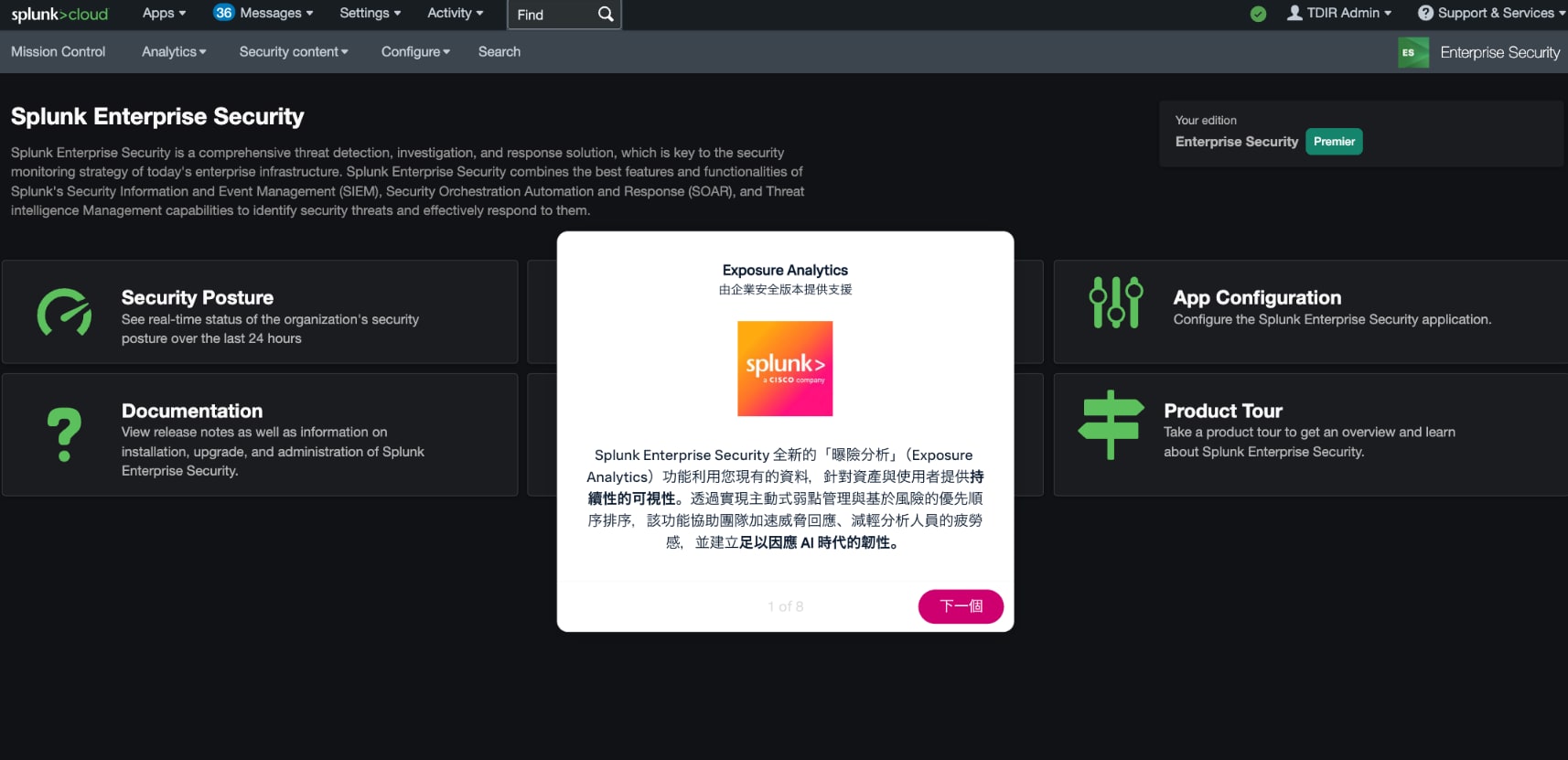The width and height of the screenshot is (1568, 760).
Task: Expand the Configure navigation menu
Action: 415,52
